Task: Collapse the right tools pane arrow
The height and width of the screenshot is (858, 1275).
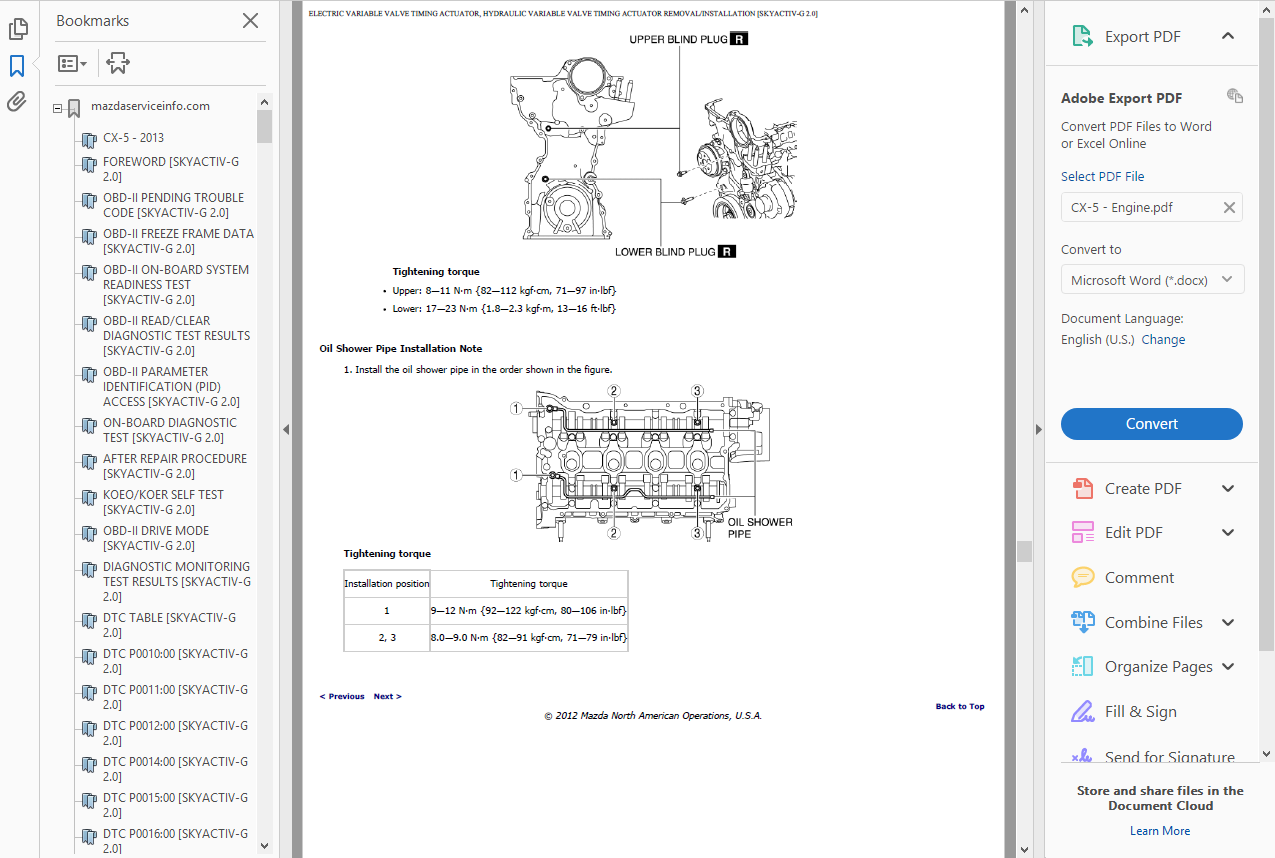Action: 1038,429
